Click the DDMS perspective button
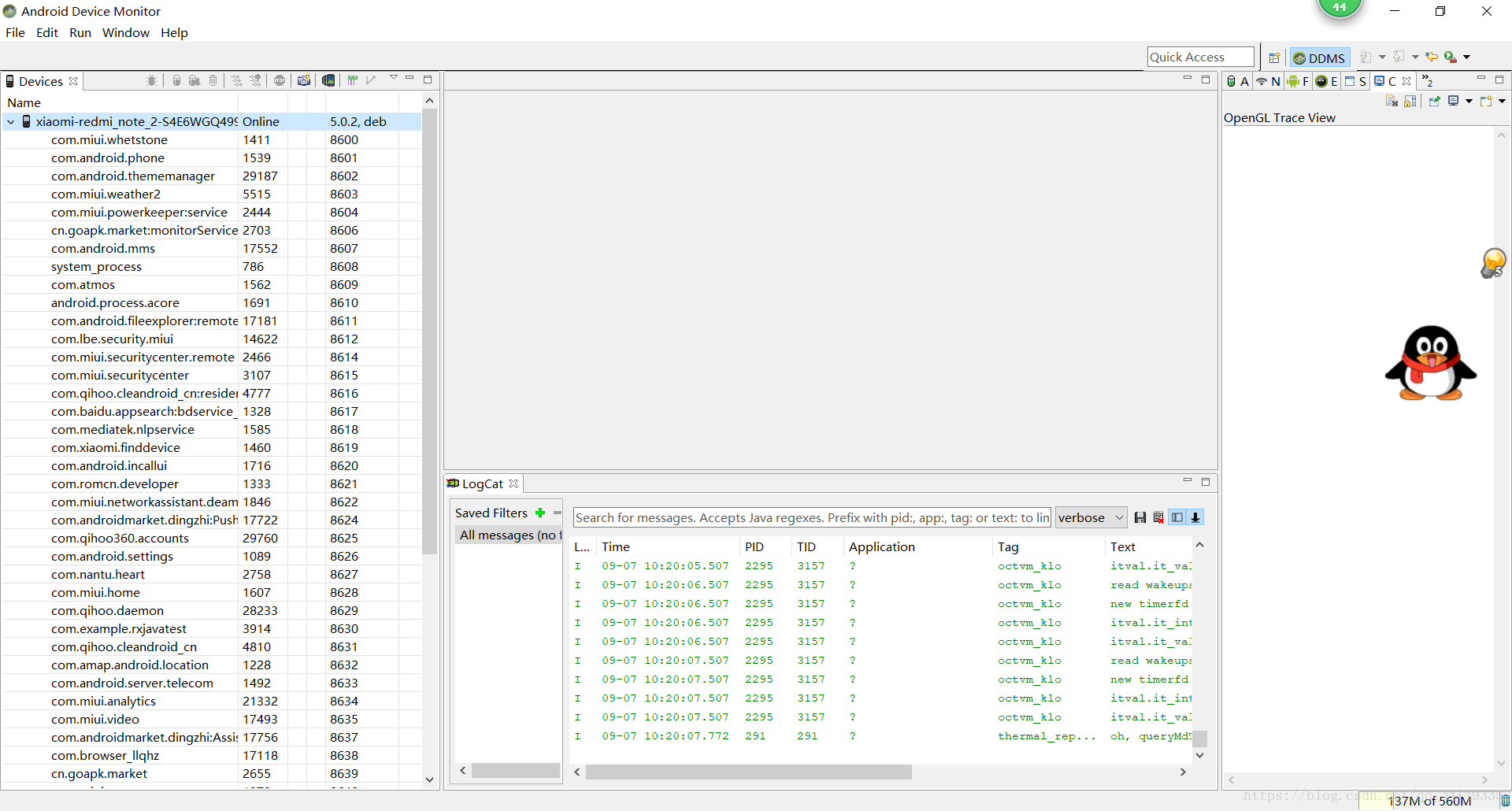The width and height of the screenshot is (1512, 811). coord(1319,57)
